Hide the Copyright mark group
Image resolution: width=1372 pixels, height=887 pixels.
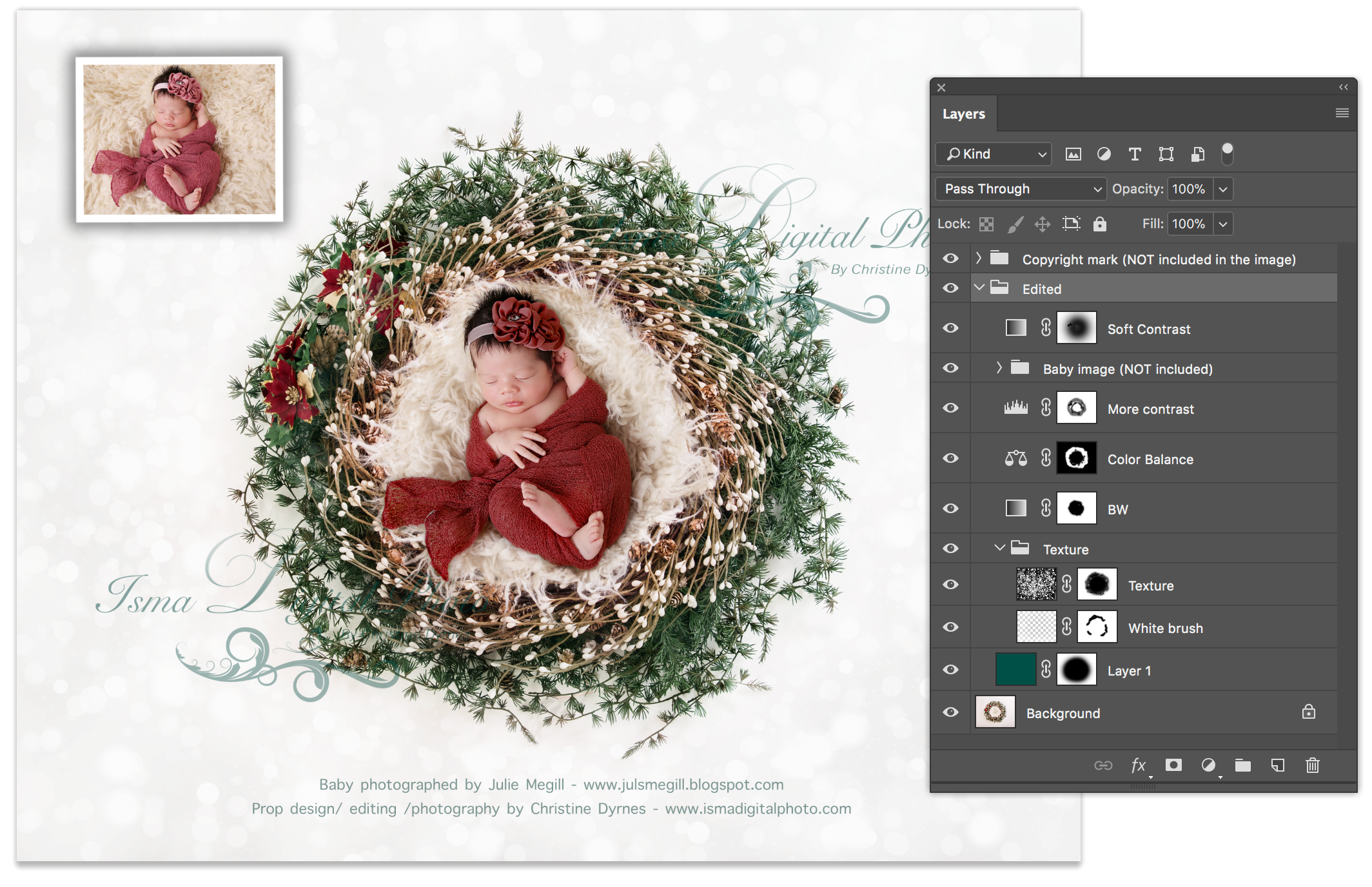950,258
